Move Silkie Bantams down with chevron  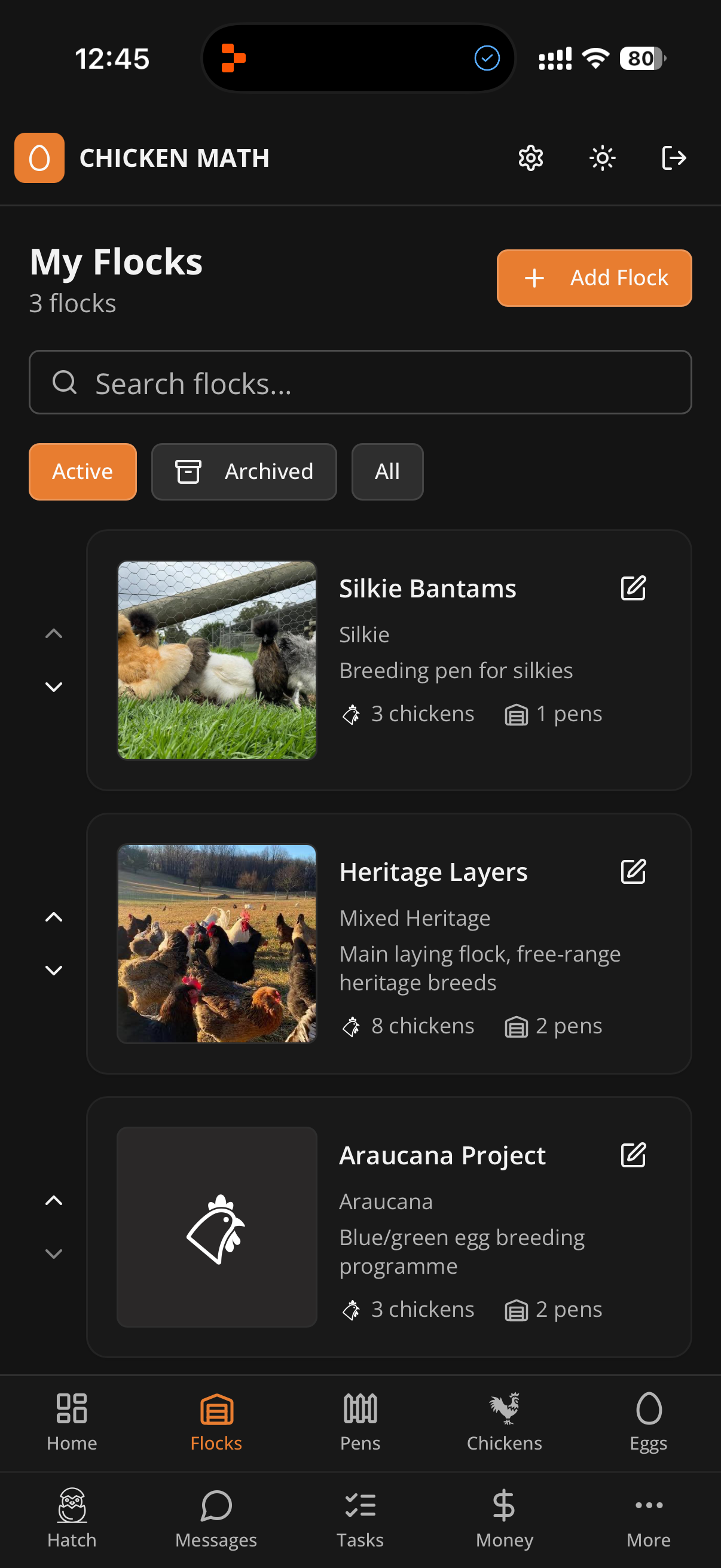coord(54,687)
